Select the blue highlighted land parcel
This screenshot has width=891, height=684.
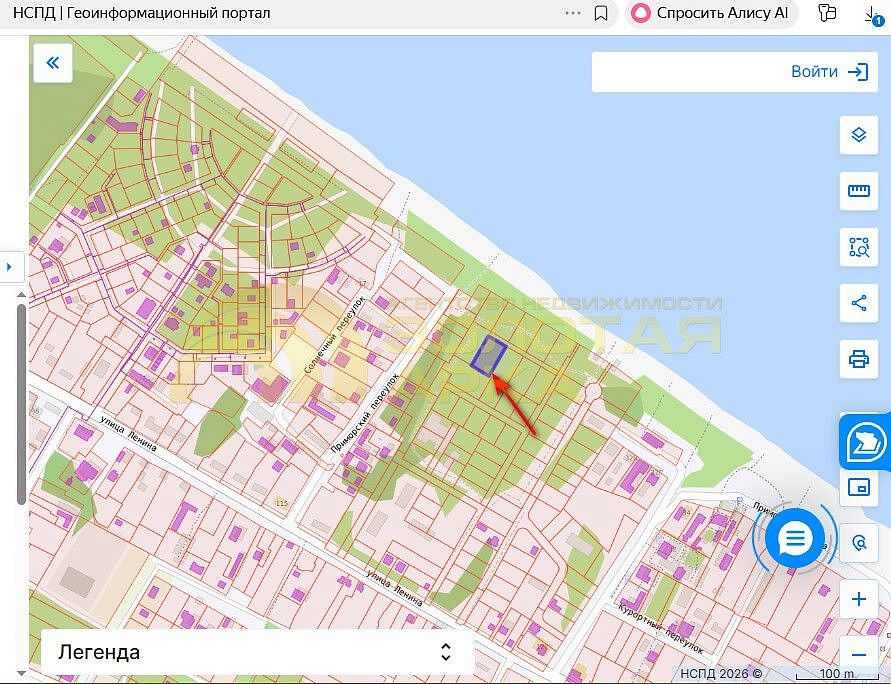click(x=489, y=356)
